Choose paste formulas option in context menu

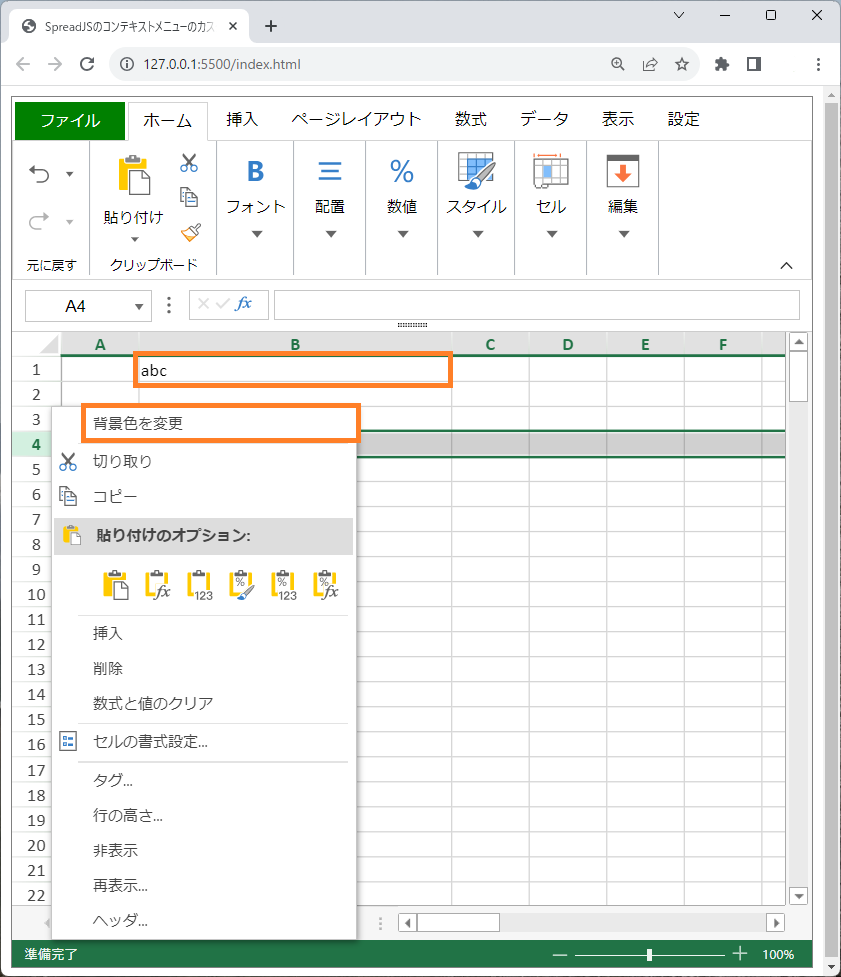click(158, 585)
